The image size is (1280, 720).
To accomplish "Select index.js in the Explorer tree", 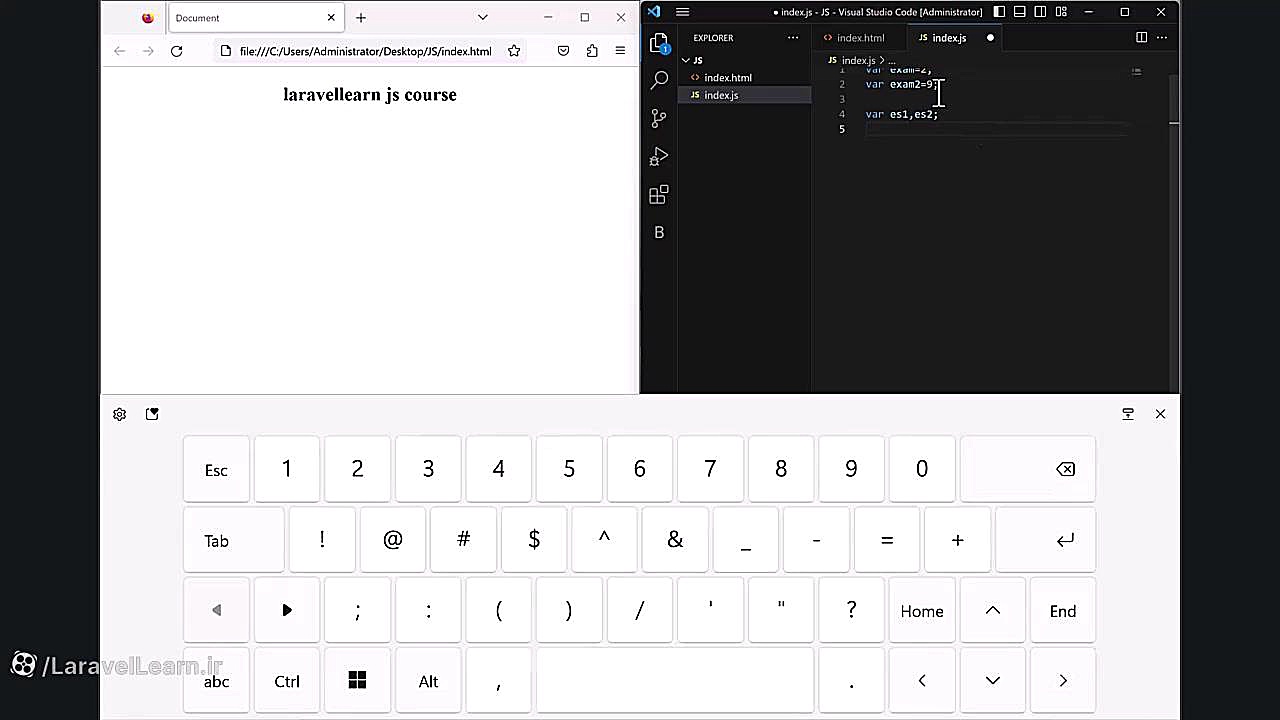I will 744,95.
